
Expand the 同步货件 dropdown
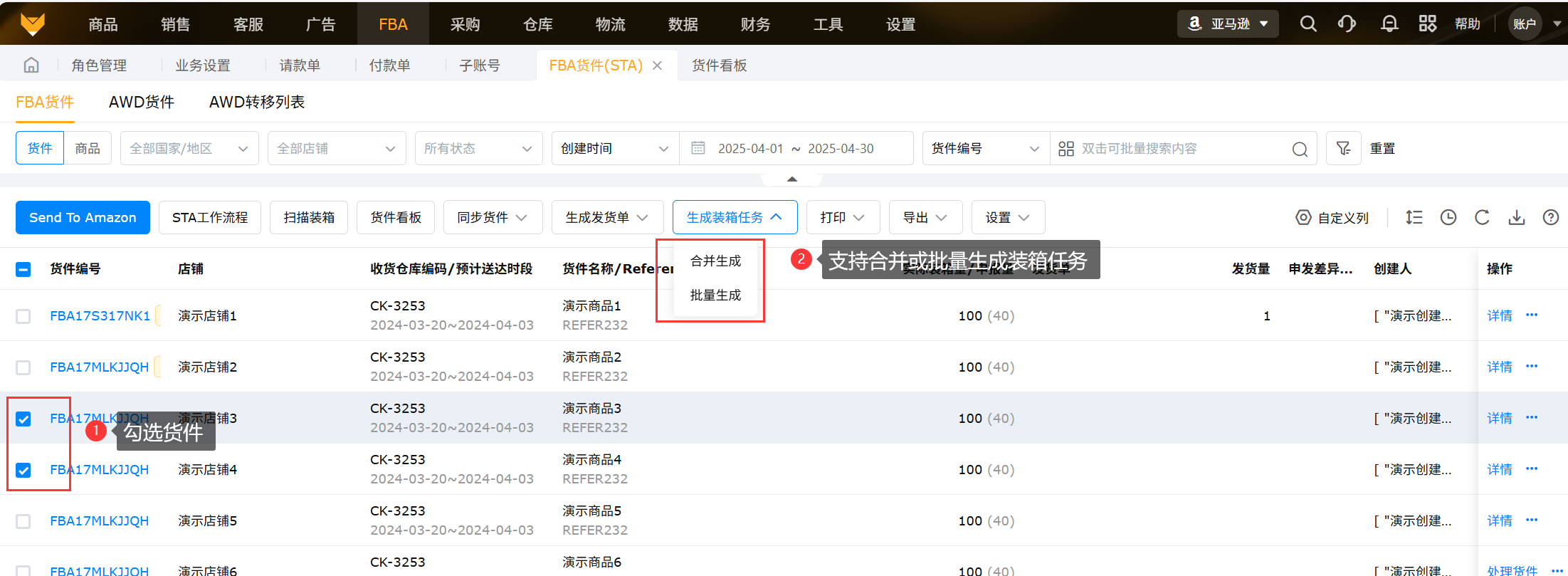click(x=493, y=217)
